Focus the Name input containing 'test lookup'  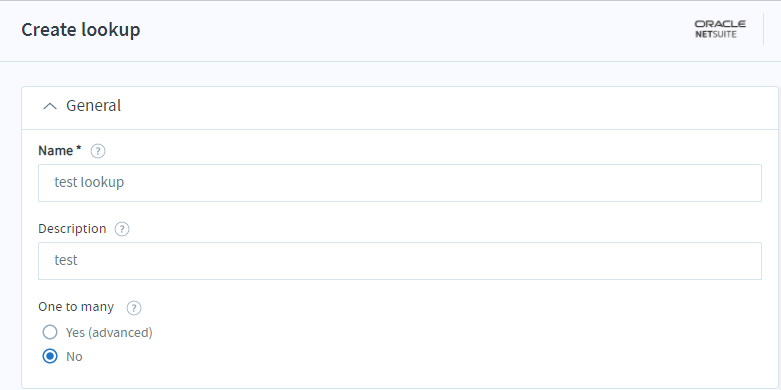pyautogui.click(x=399, y=183)
